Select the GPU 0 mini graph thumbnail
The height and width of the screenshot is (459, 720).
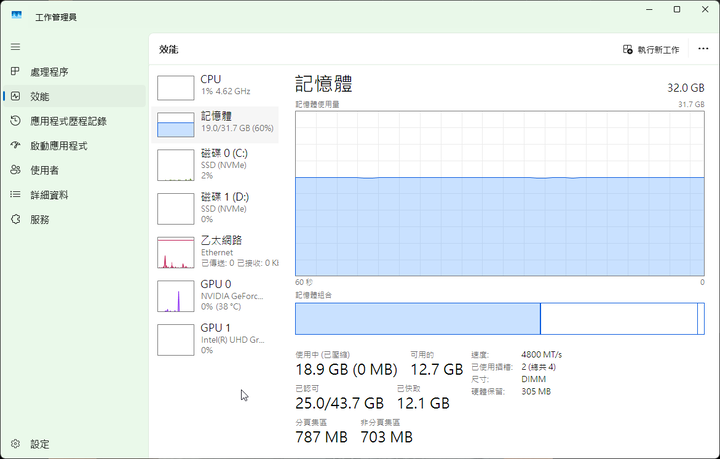175,296
